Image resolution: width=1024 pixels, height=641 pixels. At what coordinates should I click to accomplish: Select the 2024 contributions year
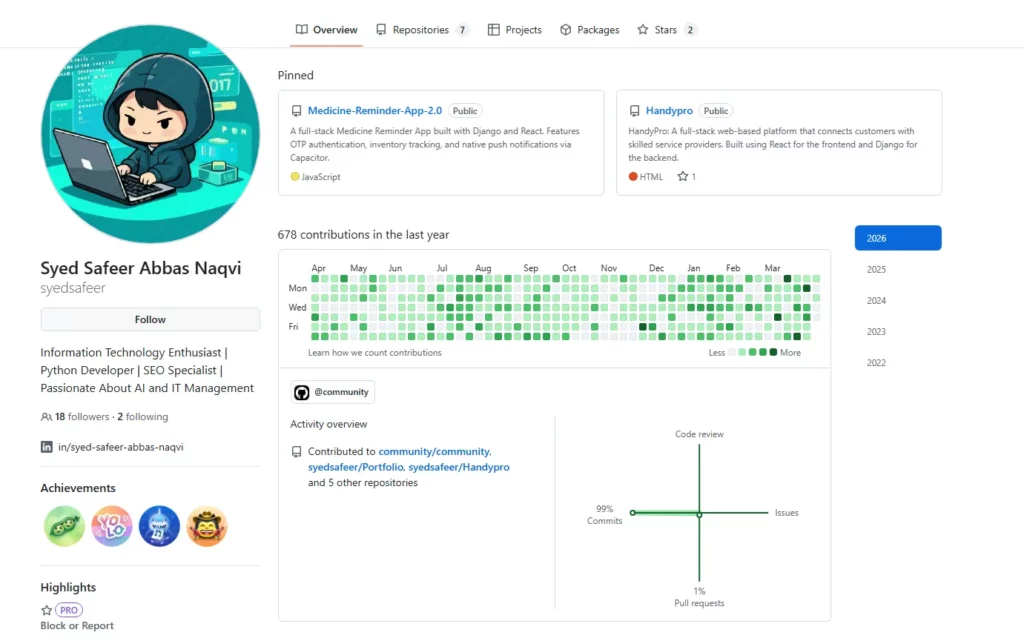[x=876, y=300]
